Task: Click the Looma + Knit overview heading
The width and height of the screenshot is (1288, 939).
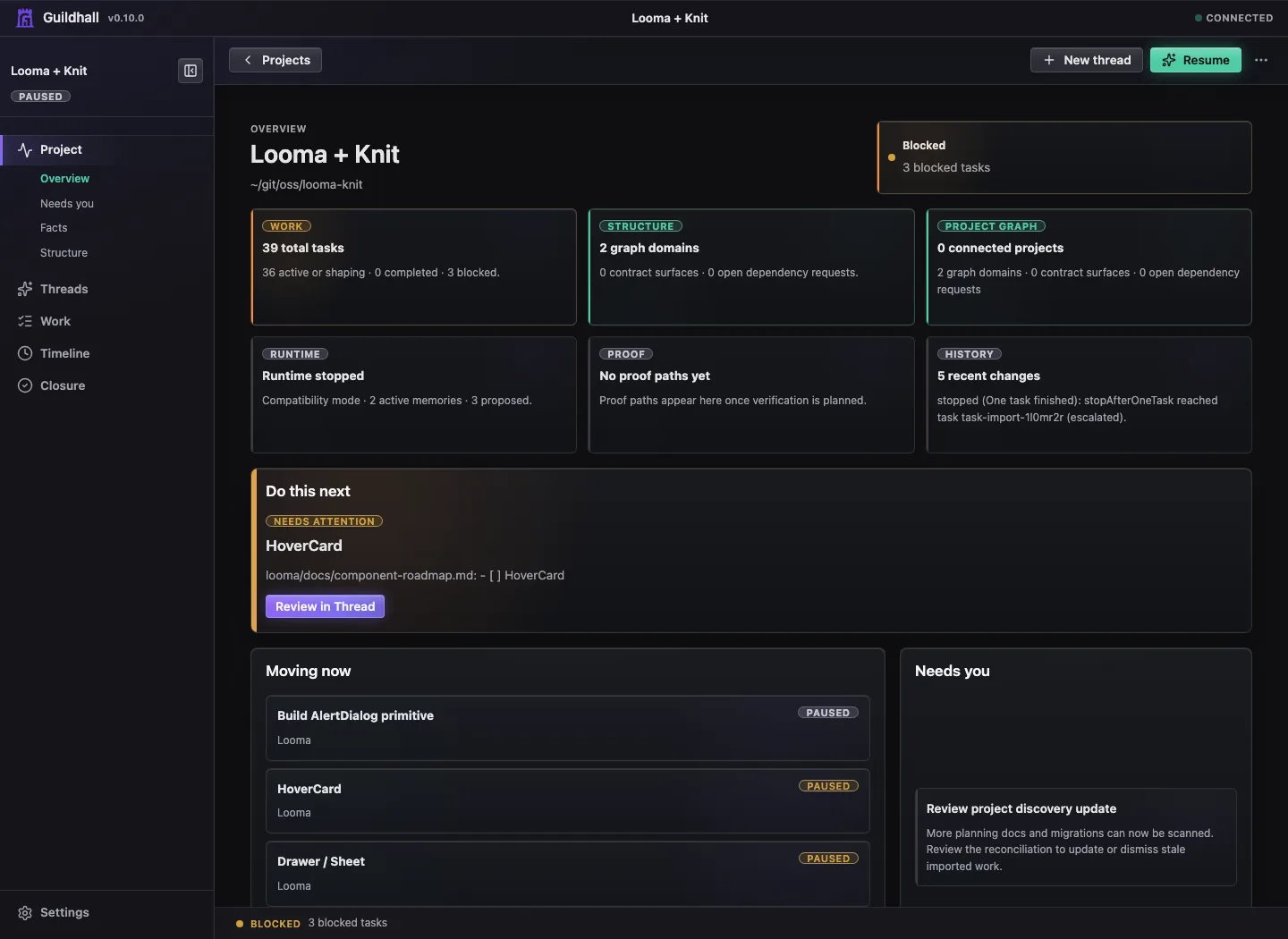Action: (x=325, y=155)
